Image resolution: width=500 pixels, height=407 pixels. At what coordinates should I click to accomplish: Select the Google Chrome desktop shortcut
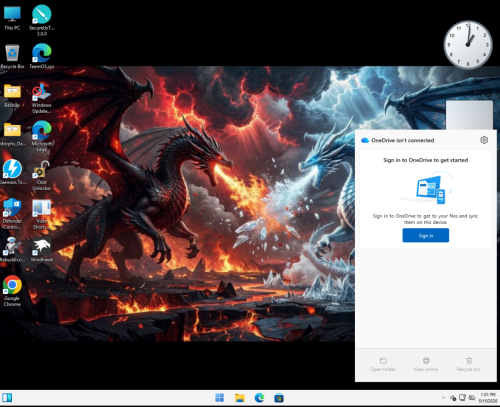pos(12,291)
